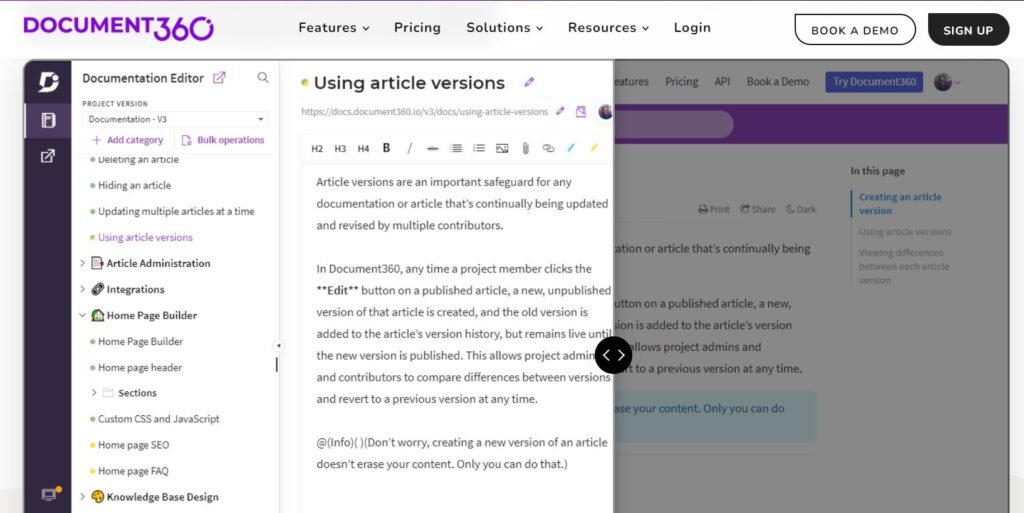Open the Project Version dropdown
The image size is (1024, 513).
click(x=175, y=119)
